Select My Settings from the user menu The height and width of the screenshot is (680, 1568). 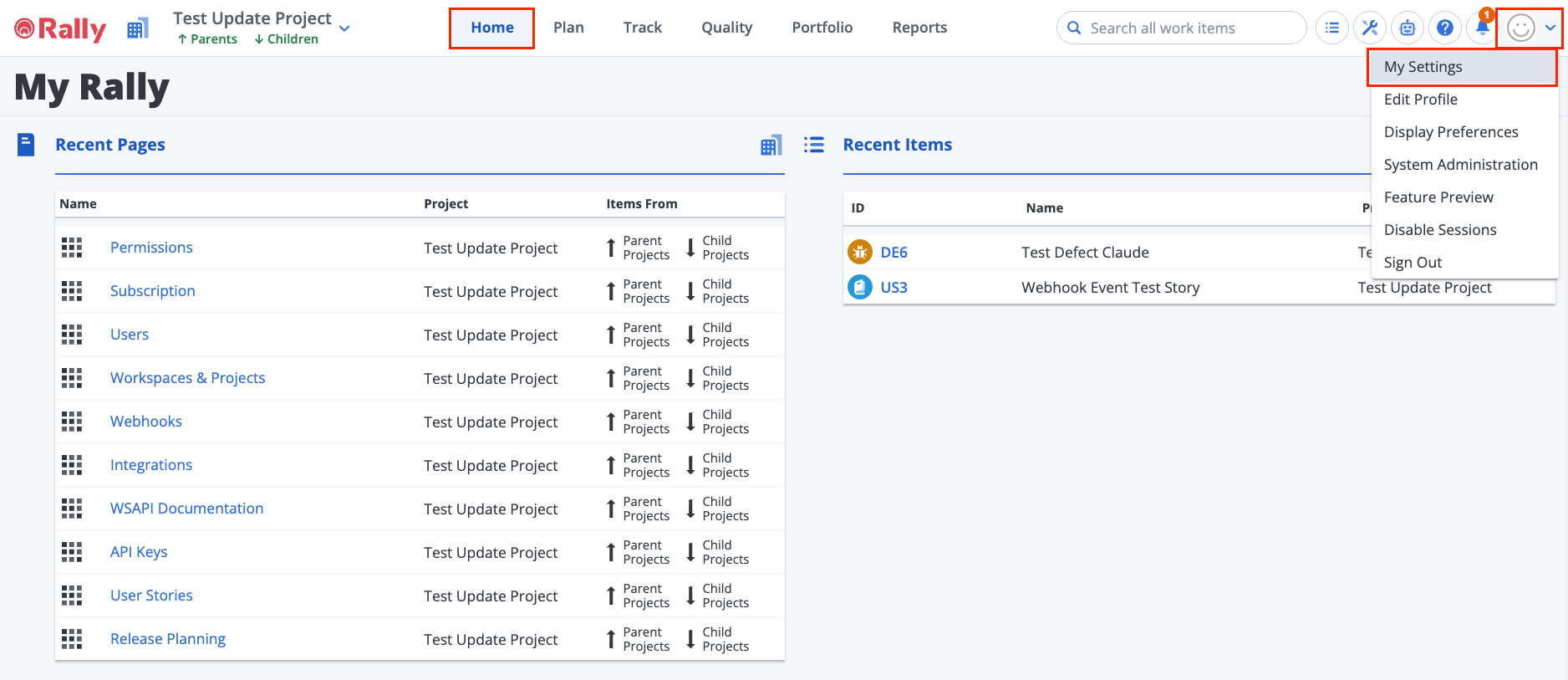pos(1463,67)
